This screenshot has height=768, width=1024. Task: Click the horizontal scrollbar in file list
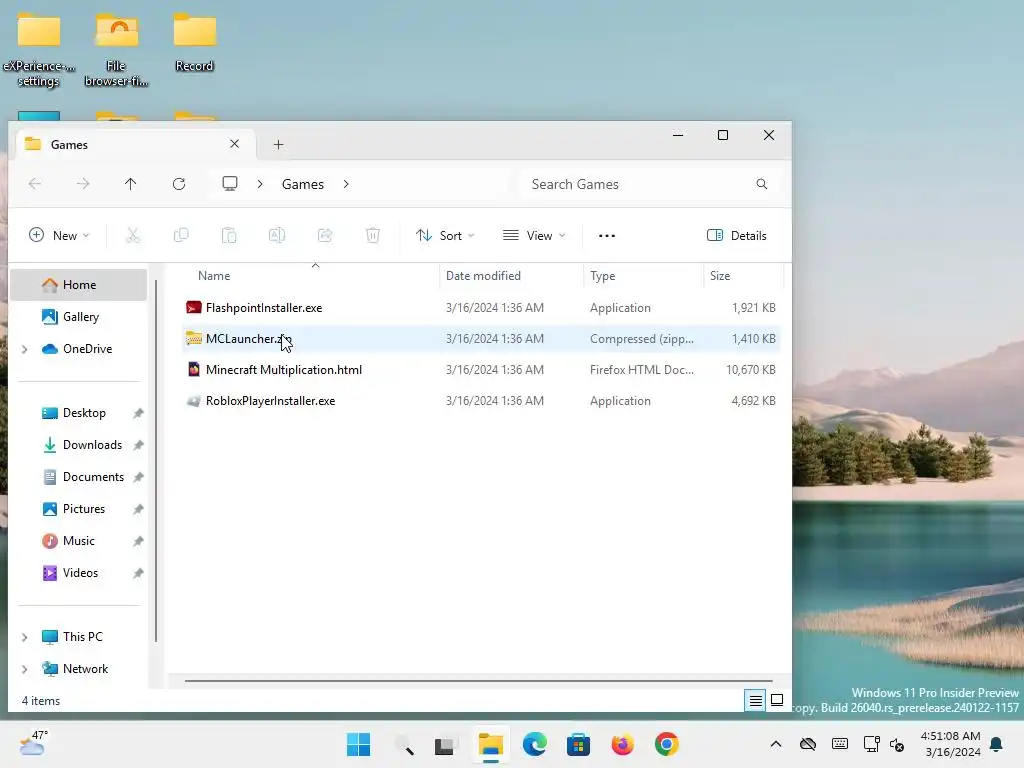coord(478,681)
